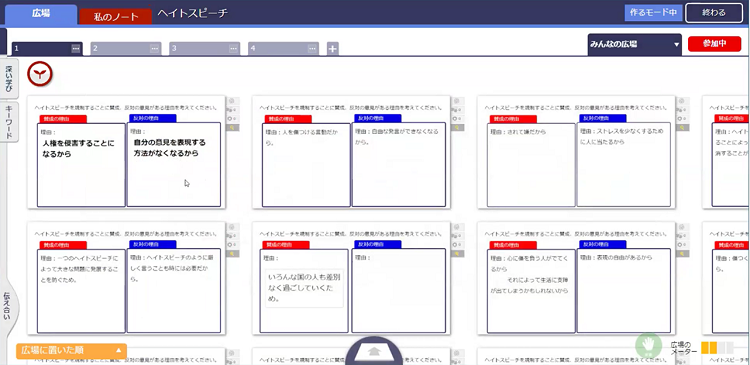Click top face icon beside 人を傷つける言動 card
This screenshot has width=750, height=365.
[x=457, y=101]
